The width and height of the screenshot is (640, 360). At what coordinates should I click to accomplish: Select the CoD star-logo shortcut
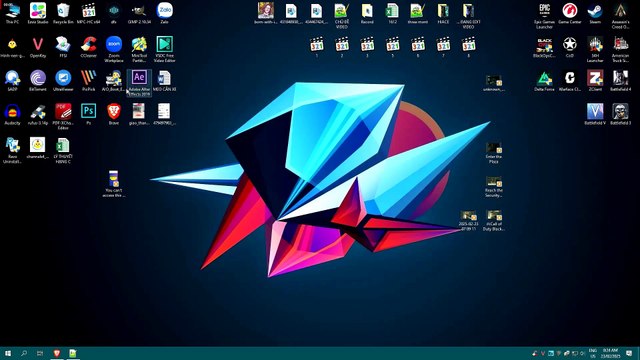click(x=570, y=47)
